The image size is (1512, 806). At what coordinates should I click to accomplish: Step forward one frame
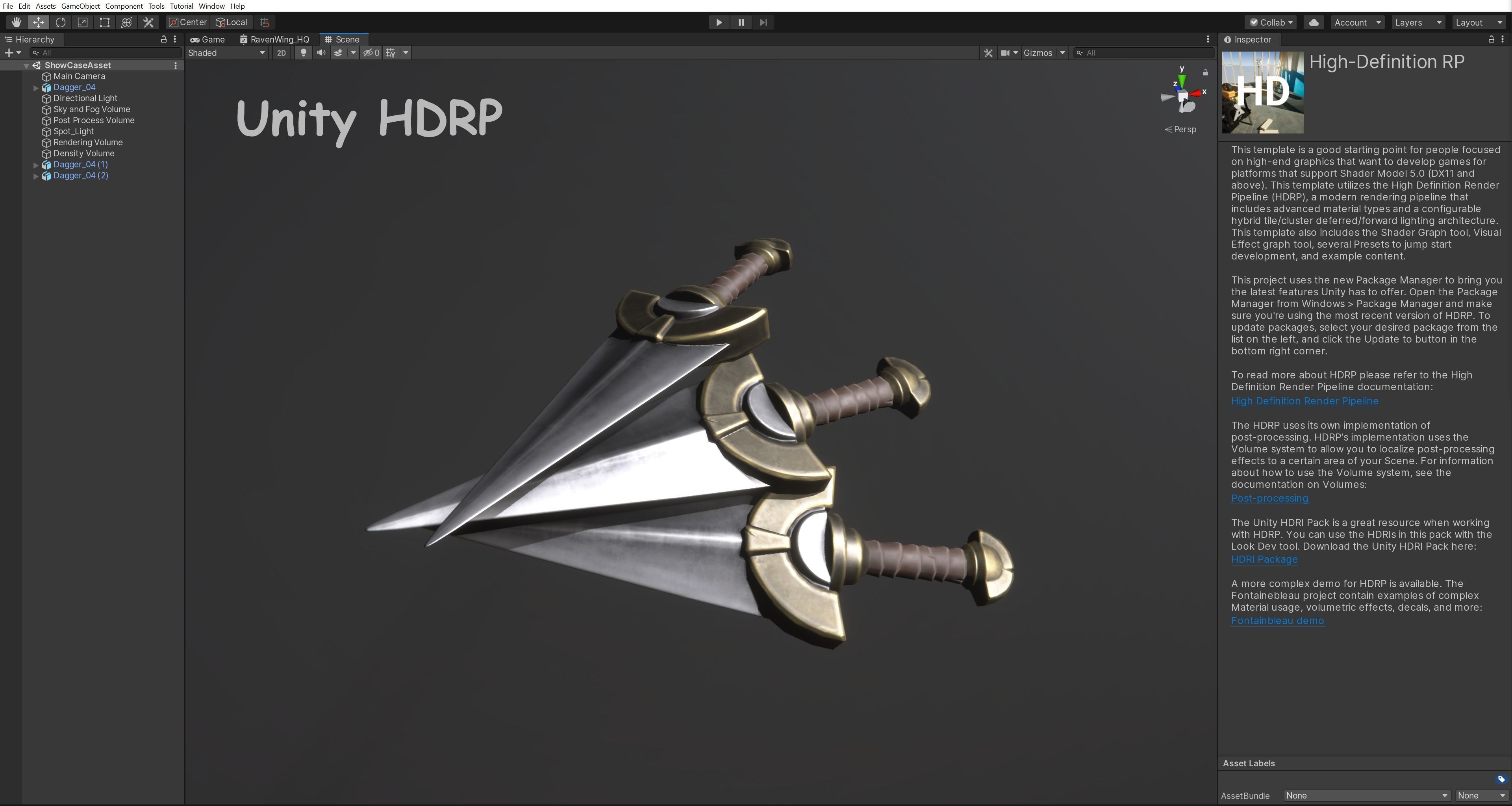[x=763, y=22]
